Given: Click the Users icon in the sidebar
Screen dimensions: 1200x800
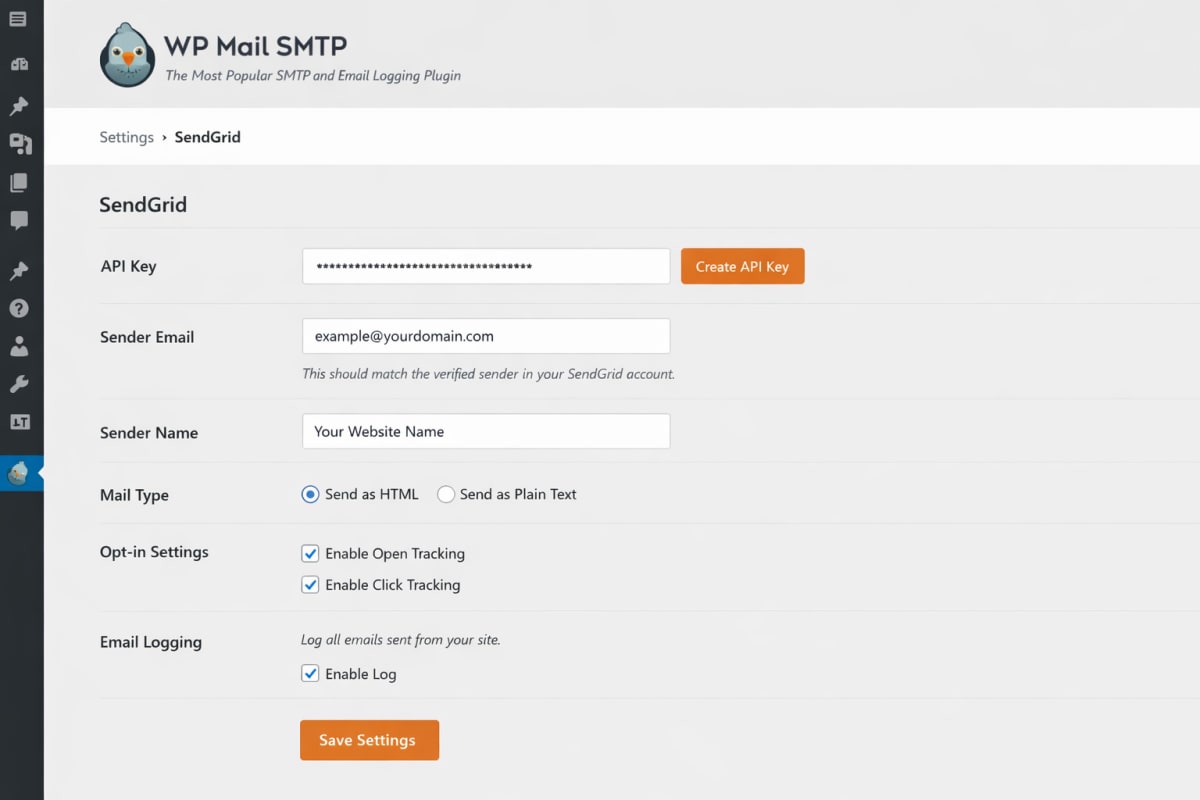Looking at the screenshot, I should 21,346.
